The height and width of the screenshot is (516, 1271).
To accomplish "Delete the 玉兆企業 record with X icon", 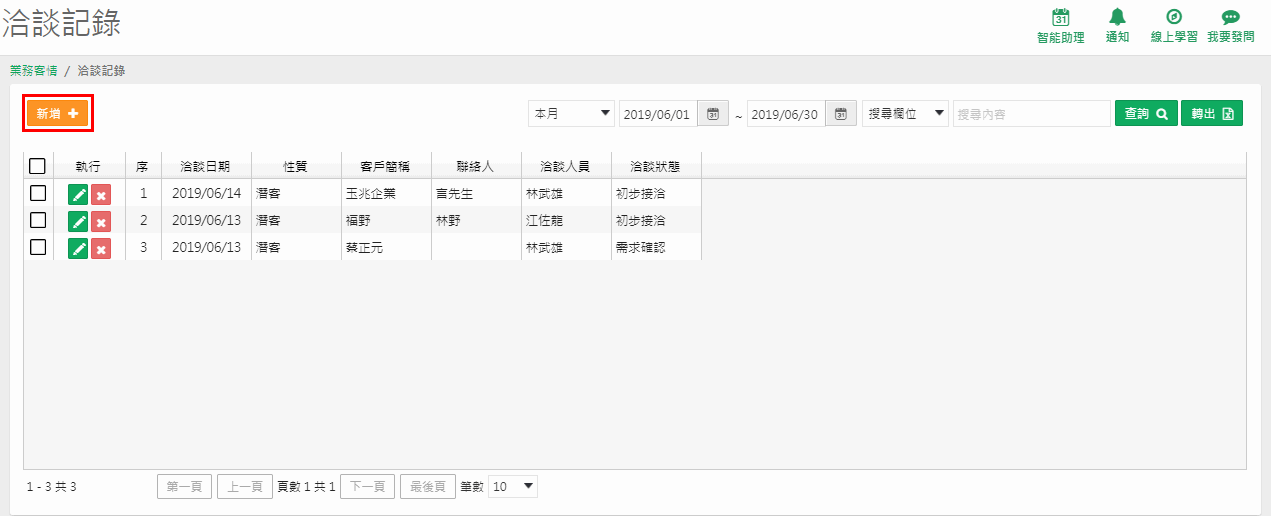I will 101,194.
